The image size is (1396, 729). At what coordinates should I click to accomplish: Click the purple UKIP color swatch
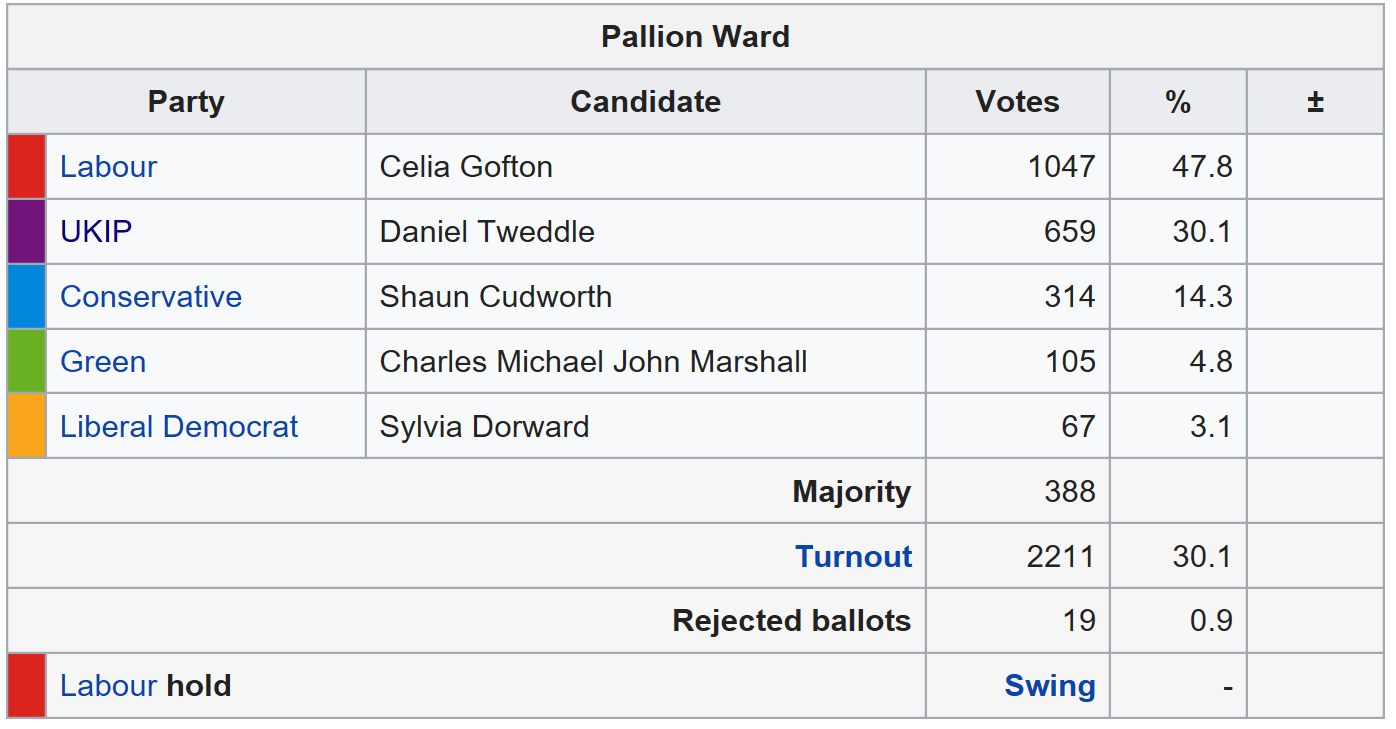point(27,232)
